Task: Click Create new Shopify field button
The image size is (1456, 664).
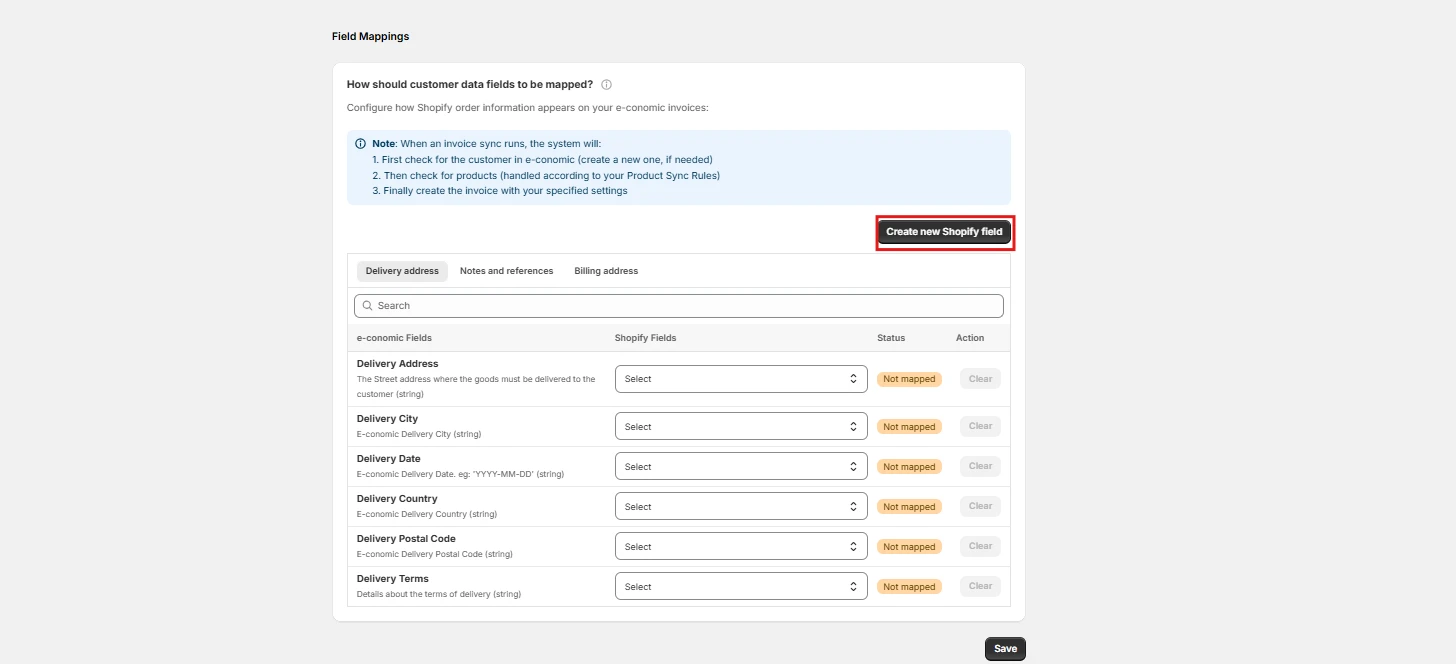Action: pos(944,232)
